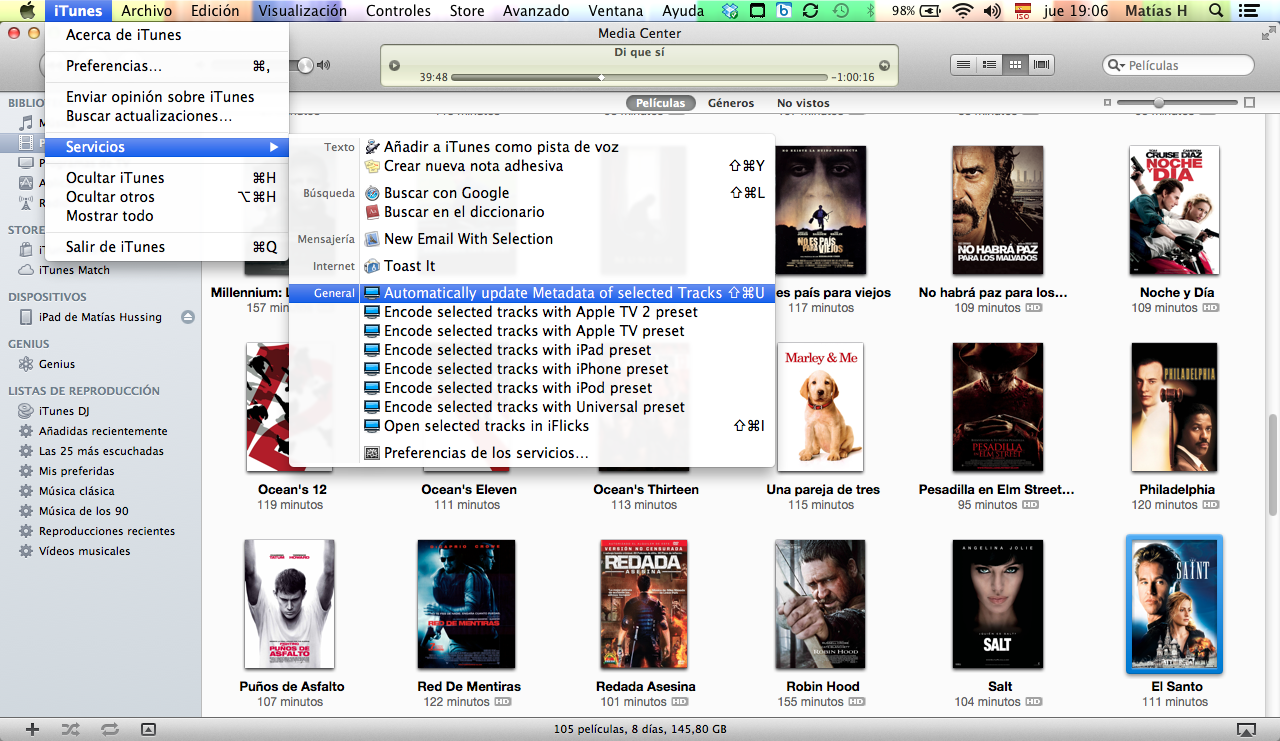Open Spotlight search in menu bar
The height and width of the screenshot is (741, 1280).
pos(1216,11)
